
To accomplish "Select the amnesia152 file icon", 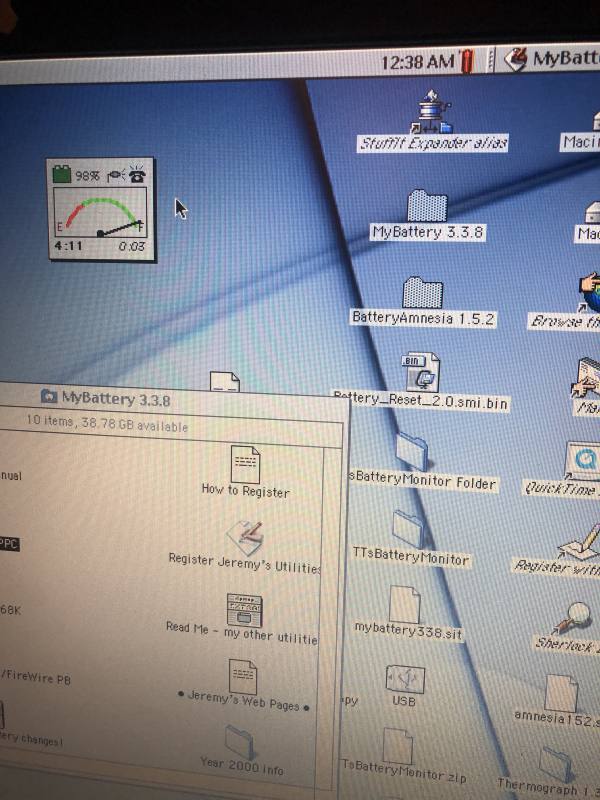I will click(560, 693).
